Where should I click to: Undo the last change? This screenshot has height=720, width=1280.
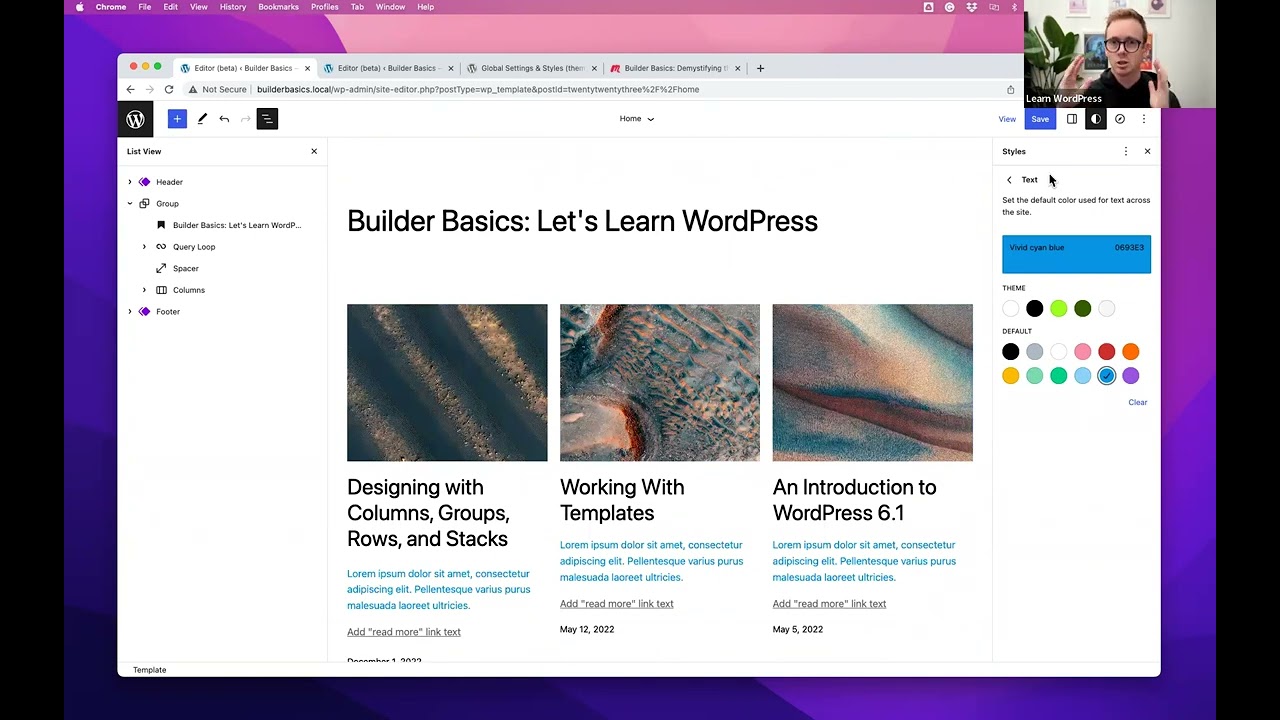224,119
